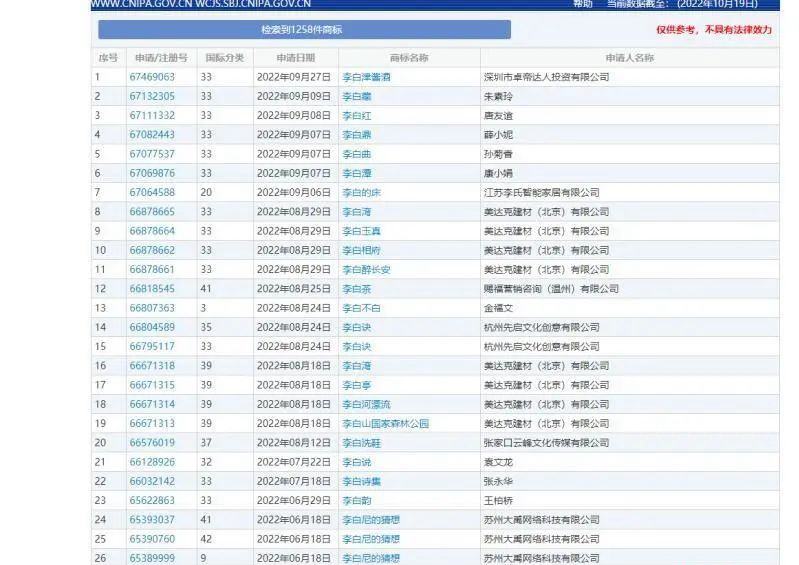The image size is (799, 565).
Task: Open registration number 67111332
Action: (152, 116)
